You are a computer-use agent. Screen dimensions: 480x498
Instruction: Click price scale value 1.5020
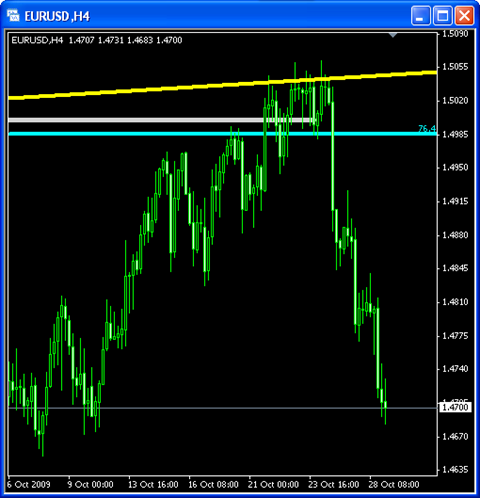(455, 101)
